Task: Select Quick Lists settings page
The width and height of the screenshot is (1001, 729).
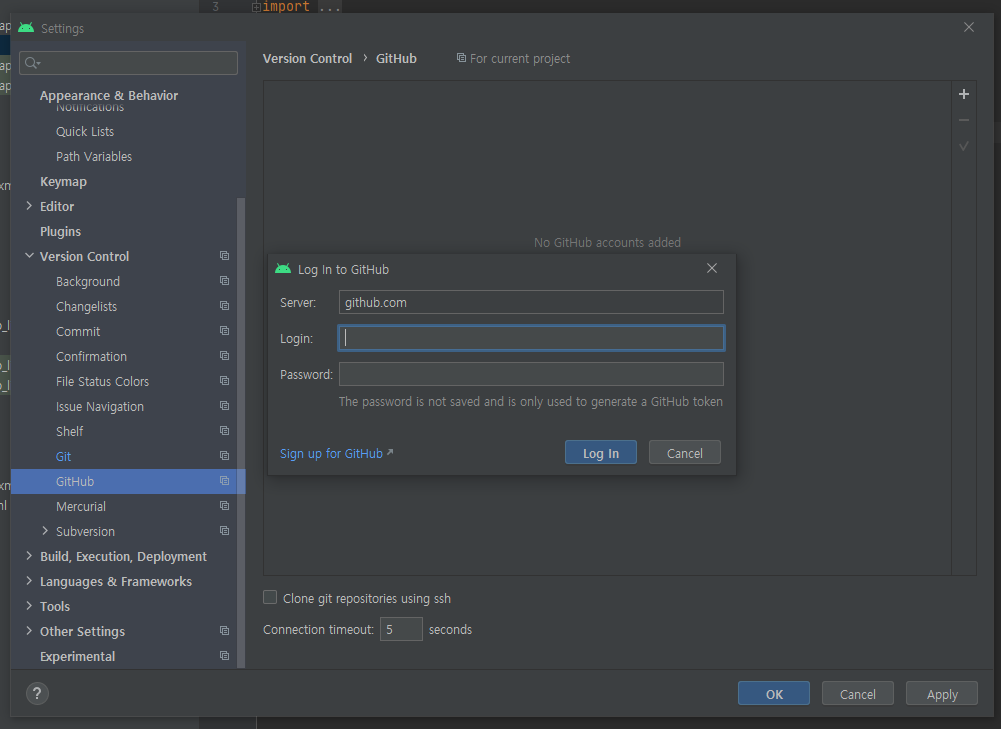Action: point(85,132)
